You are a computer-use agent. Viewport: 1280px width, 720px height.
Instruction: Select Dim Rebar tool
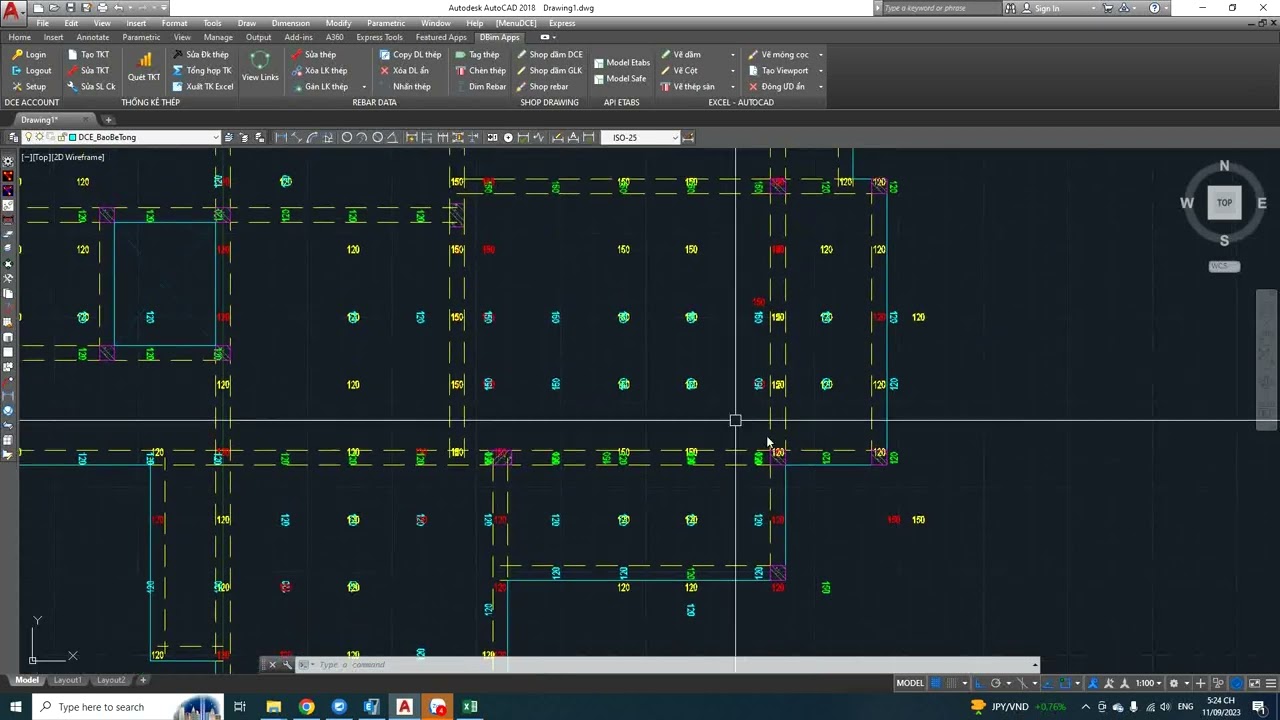(x=481, y=86)
